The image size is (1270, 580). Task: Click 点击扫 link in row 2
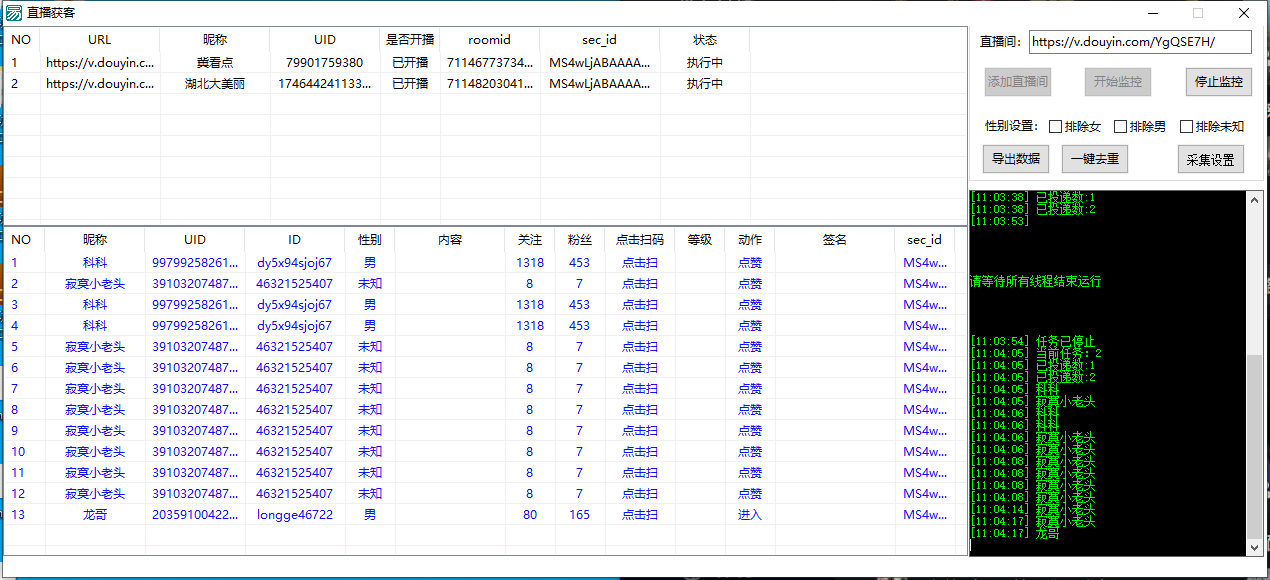point(640,284)
